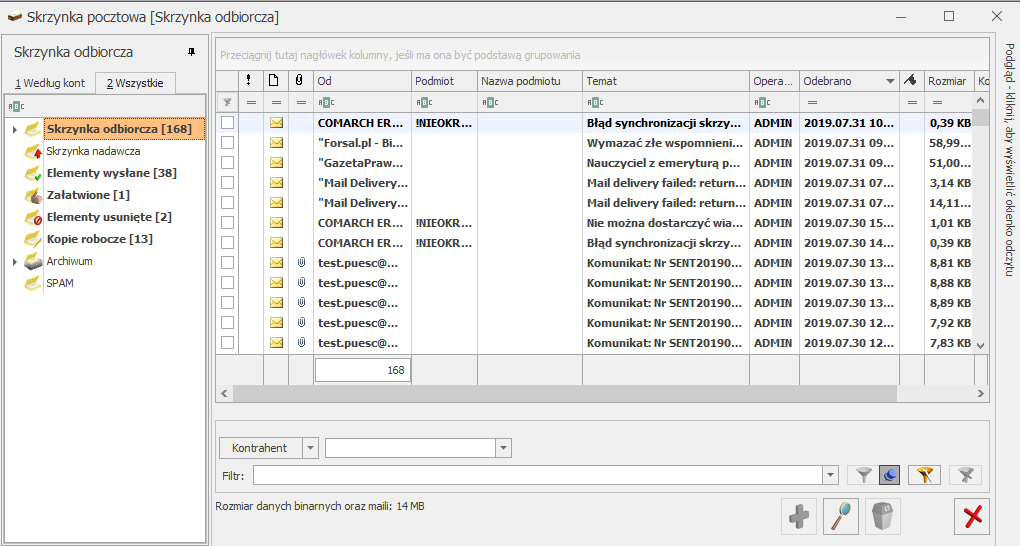Open the filter constructor funnel with pencil
Viewport: 1020px width, 546px height.
tap(927, 475)
